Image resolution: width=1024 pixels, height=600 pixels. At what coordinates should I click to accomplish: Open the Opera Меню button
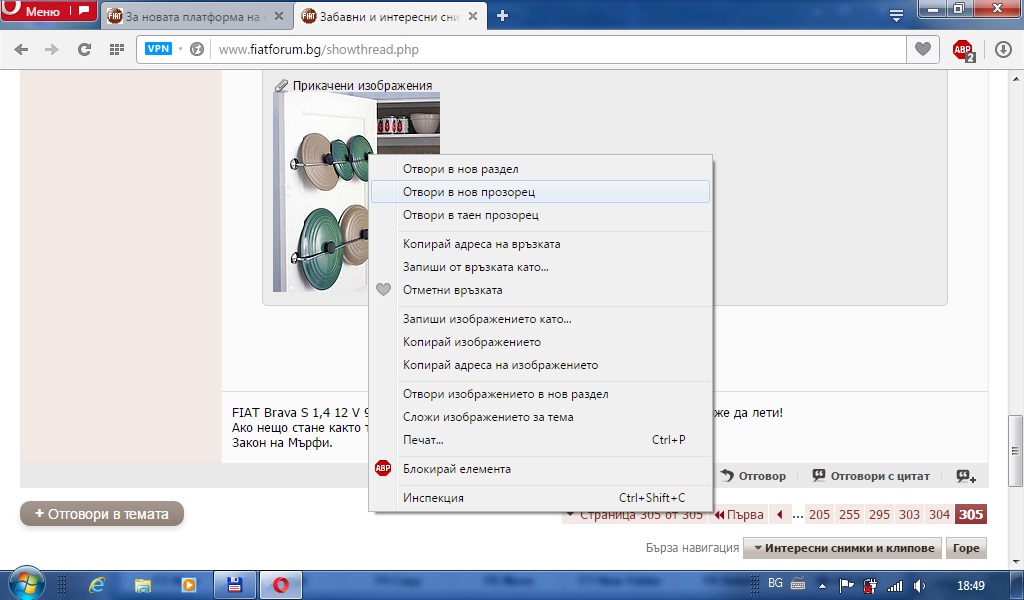[47, 12]
